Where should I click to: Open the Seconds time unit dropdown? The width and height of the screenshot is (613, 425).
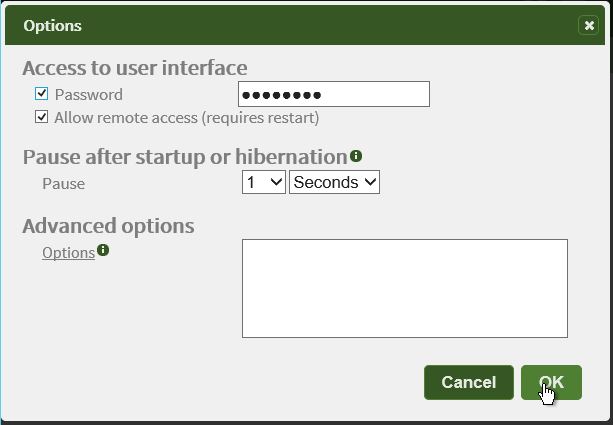[x=334, y=182]
